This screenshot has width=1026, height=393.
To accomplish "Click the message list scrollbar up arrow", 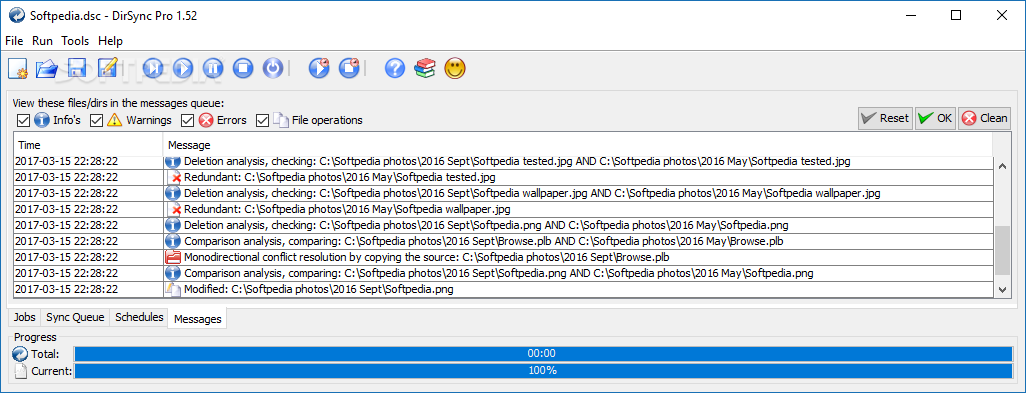I will [x=1002, y=166].
